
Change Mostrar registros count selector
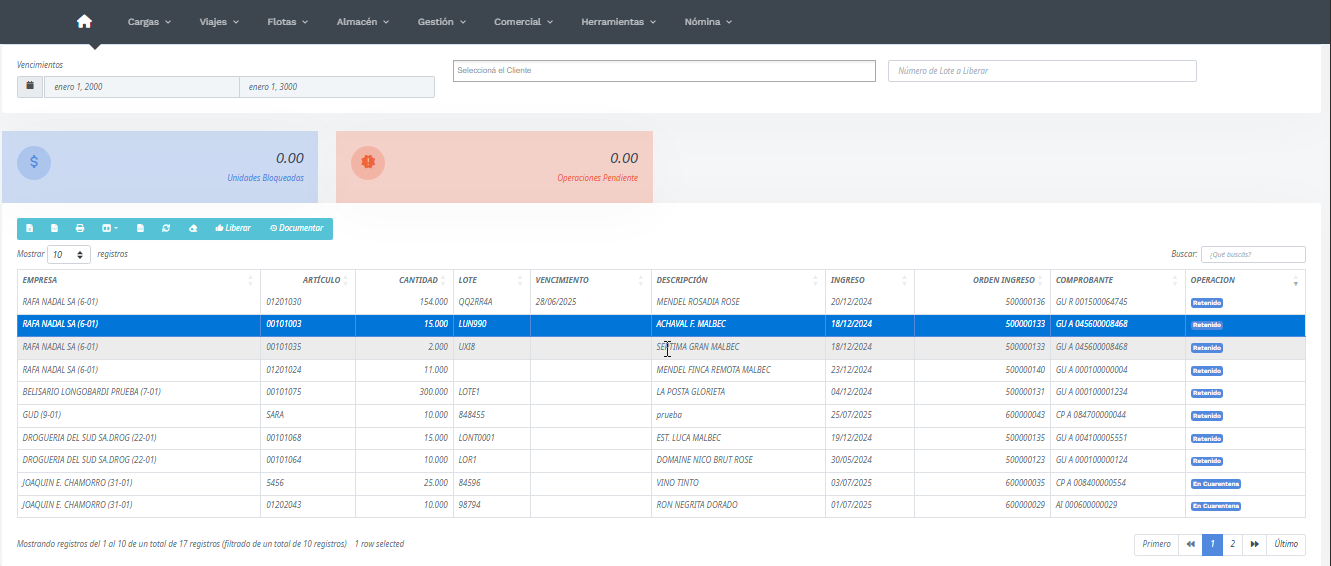pyautogui.click(x=70, y=254)
